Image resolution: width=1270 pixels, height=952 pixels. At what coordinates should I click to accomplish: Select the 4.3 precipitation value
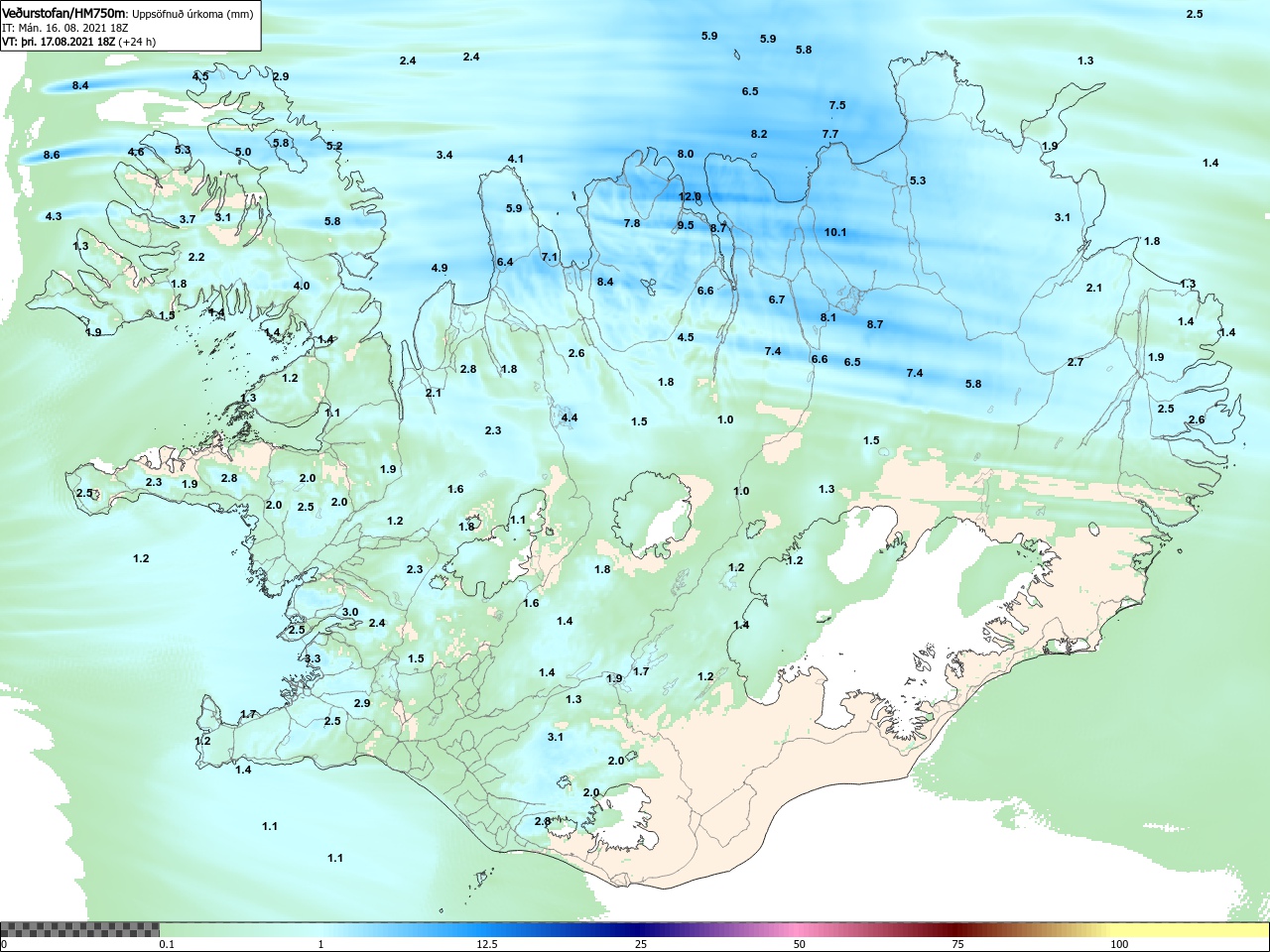54,216
